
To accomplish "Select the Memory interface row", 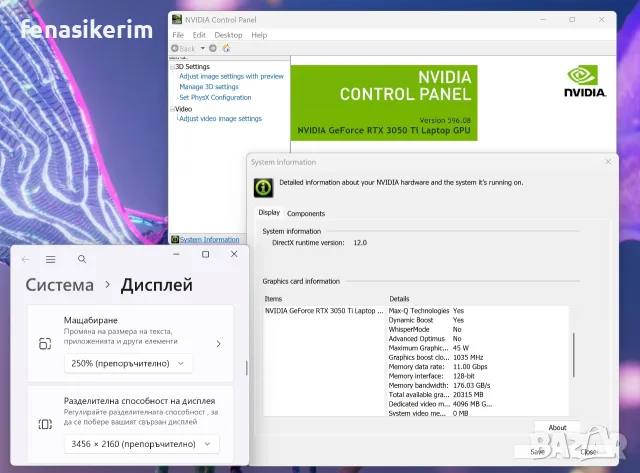I will [x=432, y=376].
